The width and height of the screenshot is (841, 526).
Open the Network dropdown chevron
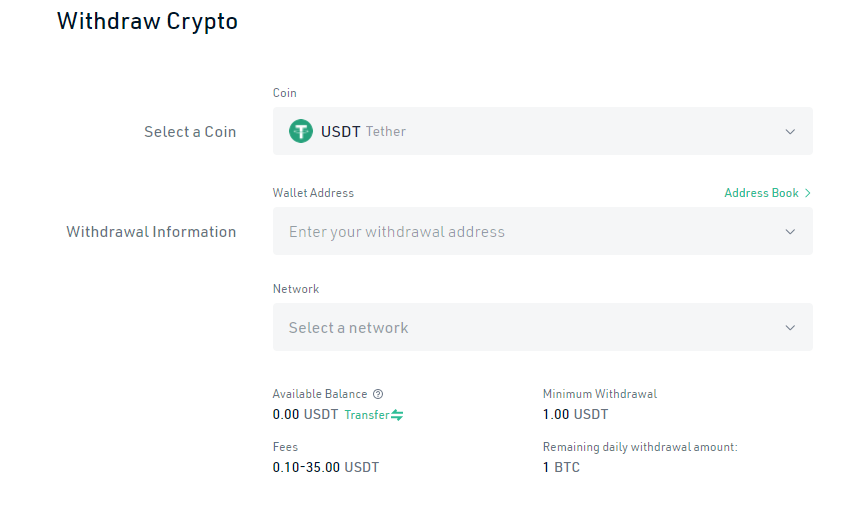click(790, 328)
